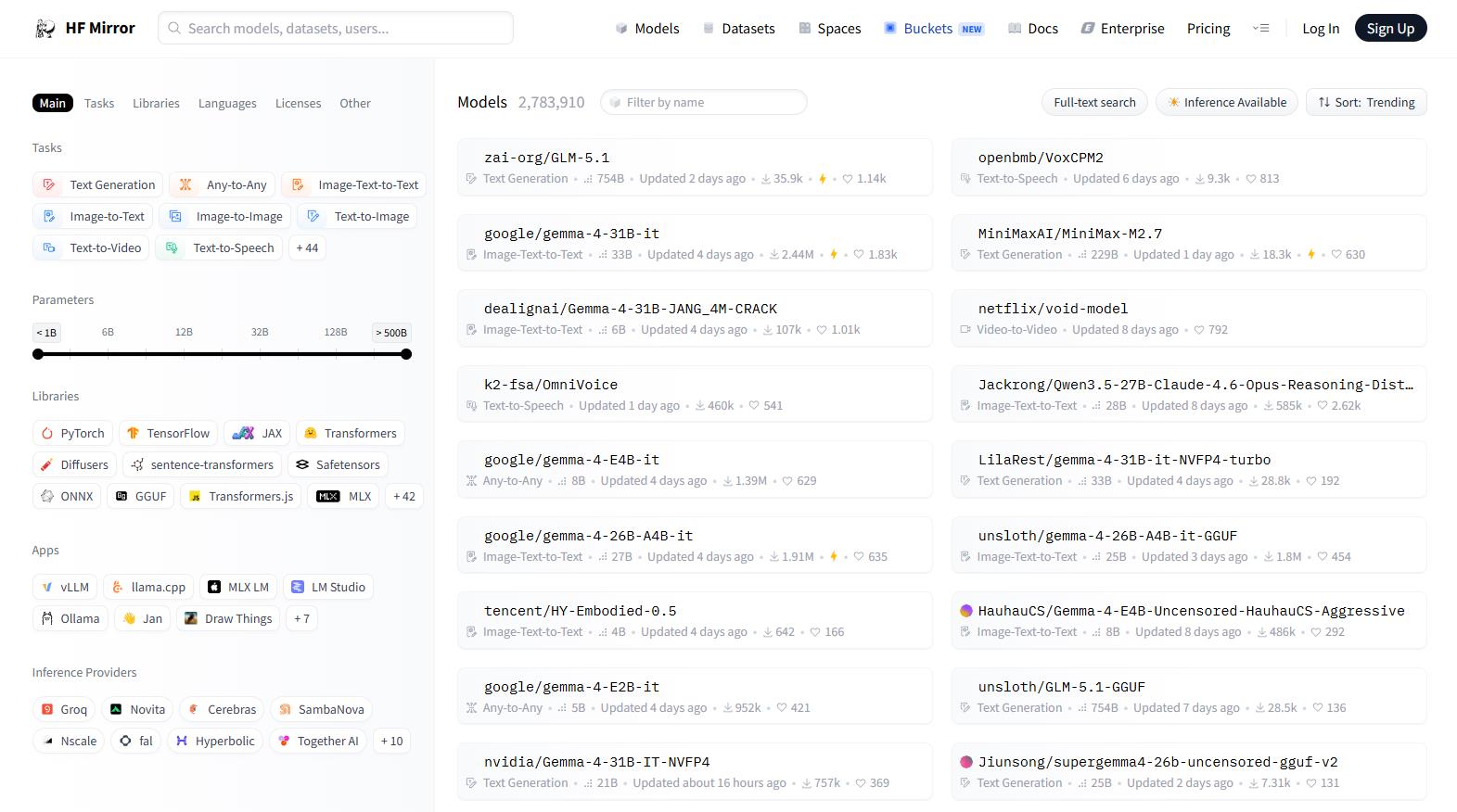This screenshot has width=1457, height=812.
Task: Toggle the Text Generation task filter
Action: point(98,184)
